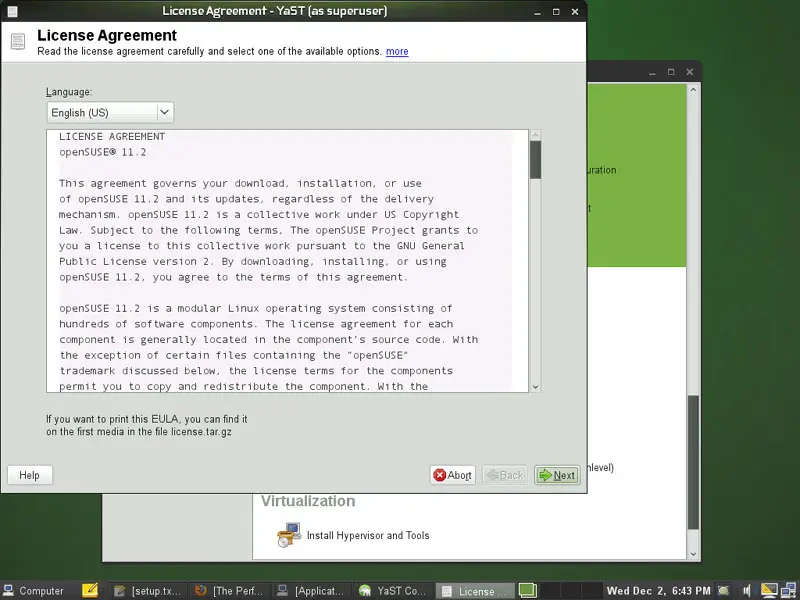Viewport: 800px width, 600px height.
Task: Click the grayed-out Back button
Action: (x=505, y=476)
